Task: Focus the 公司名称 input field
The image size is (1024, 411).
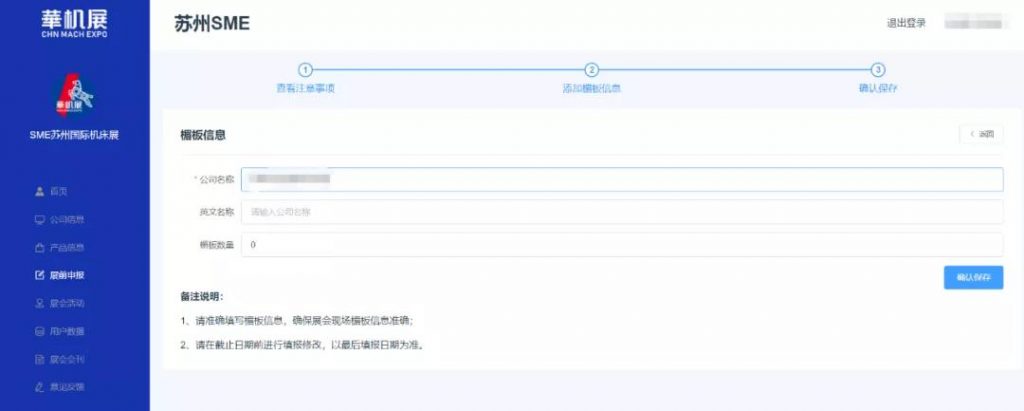Action: [x=622, y=179]
